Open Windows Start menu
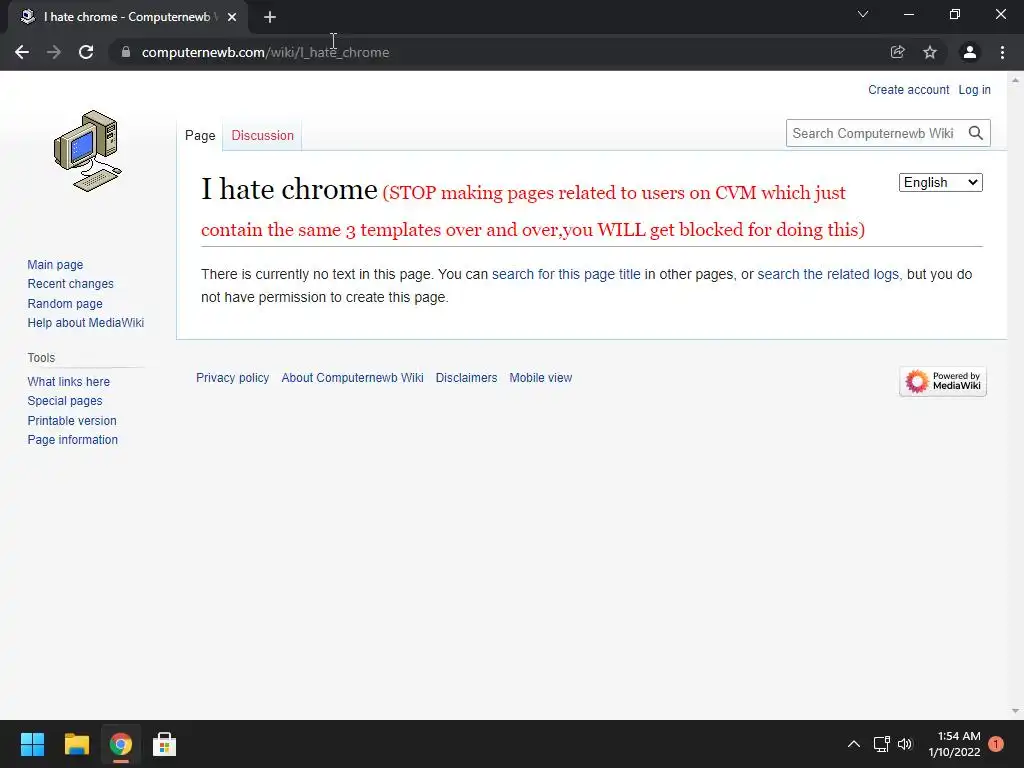 click(32, 744)
